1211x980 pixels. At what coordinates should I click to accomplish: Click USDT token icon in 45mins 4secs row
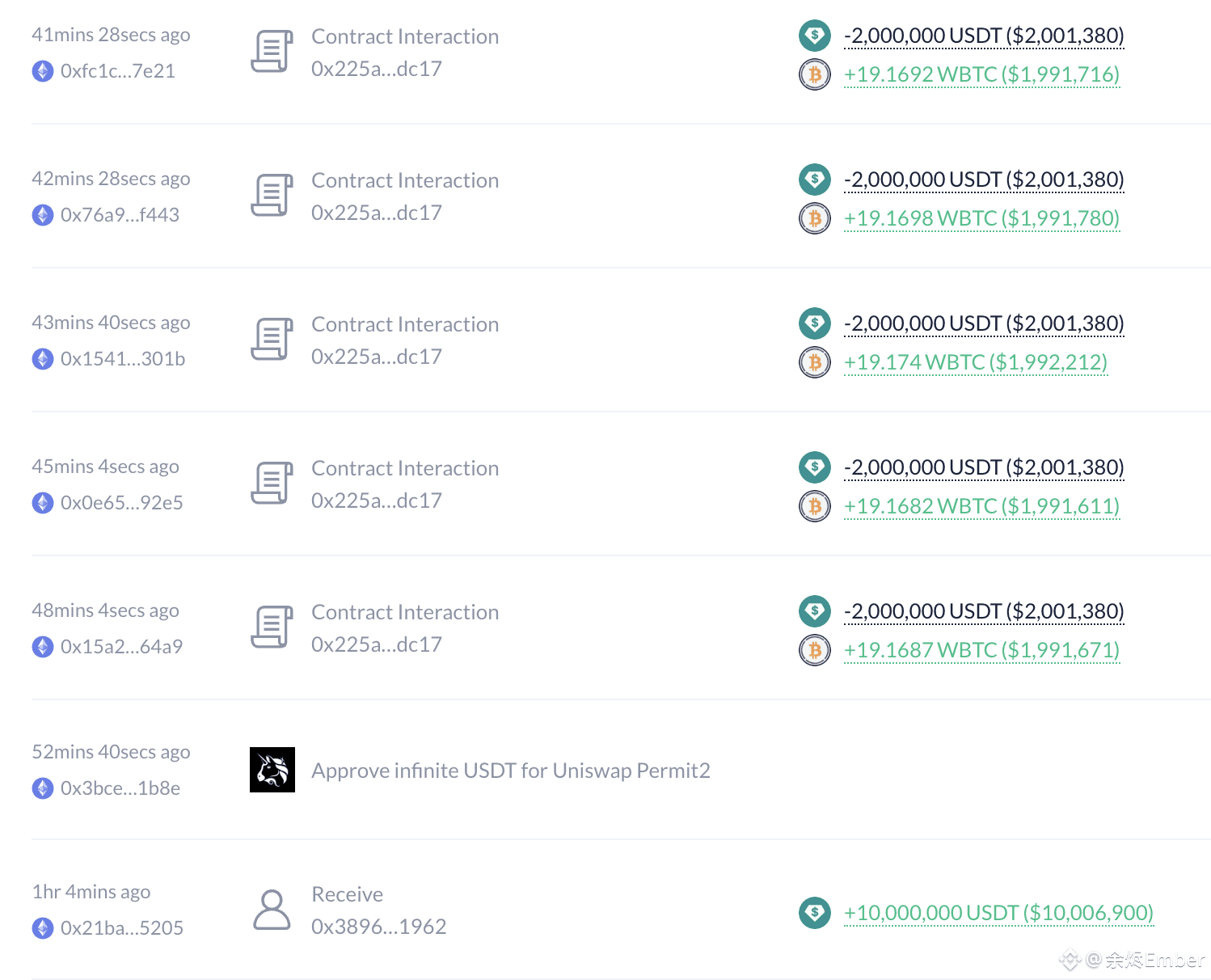point(815,467)
